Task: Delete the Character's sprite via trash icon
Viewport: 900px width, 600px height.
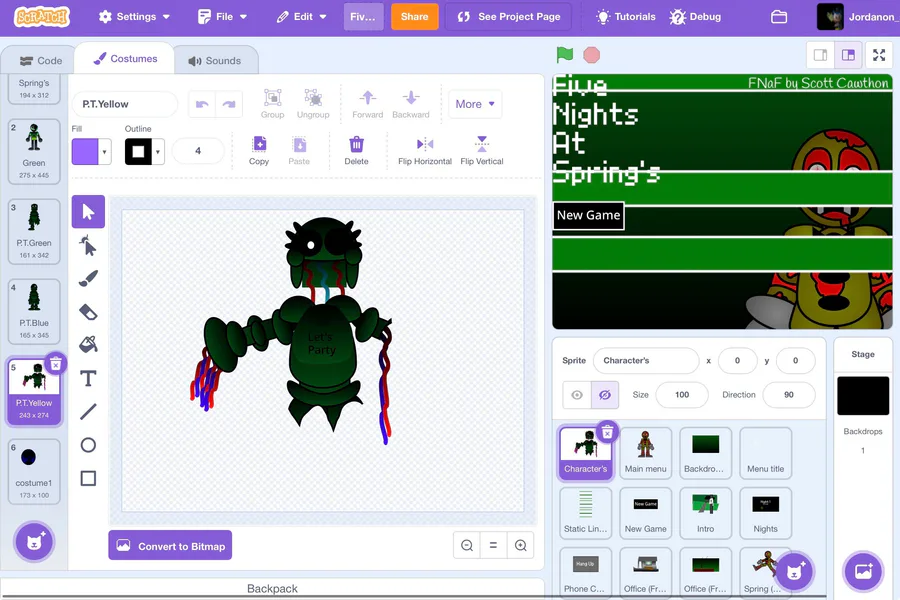Action: pos(607,432)
